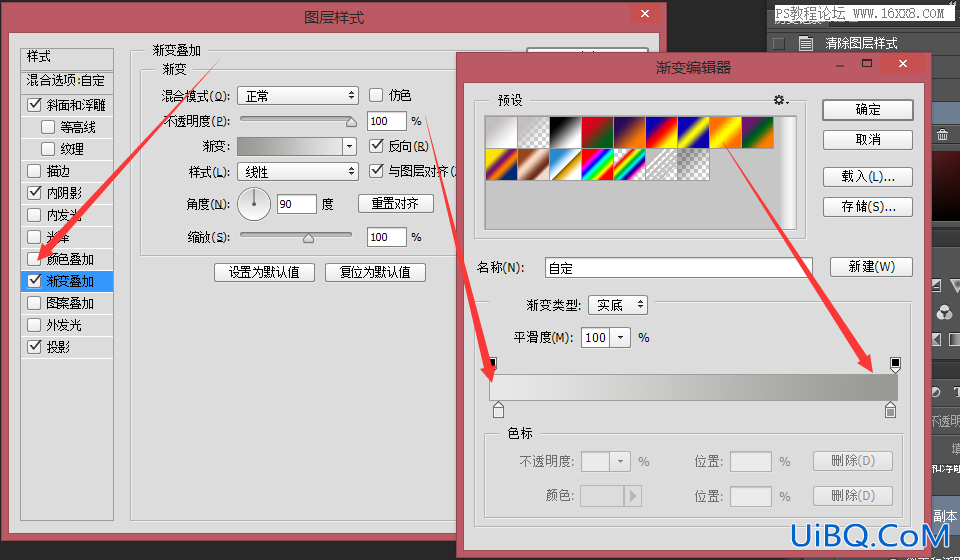
Task: Choose the Violet Green Orange gradient preset
Action: 757,132
